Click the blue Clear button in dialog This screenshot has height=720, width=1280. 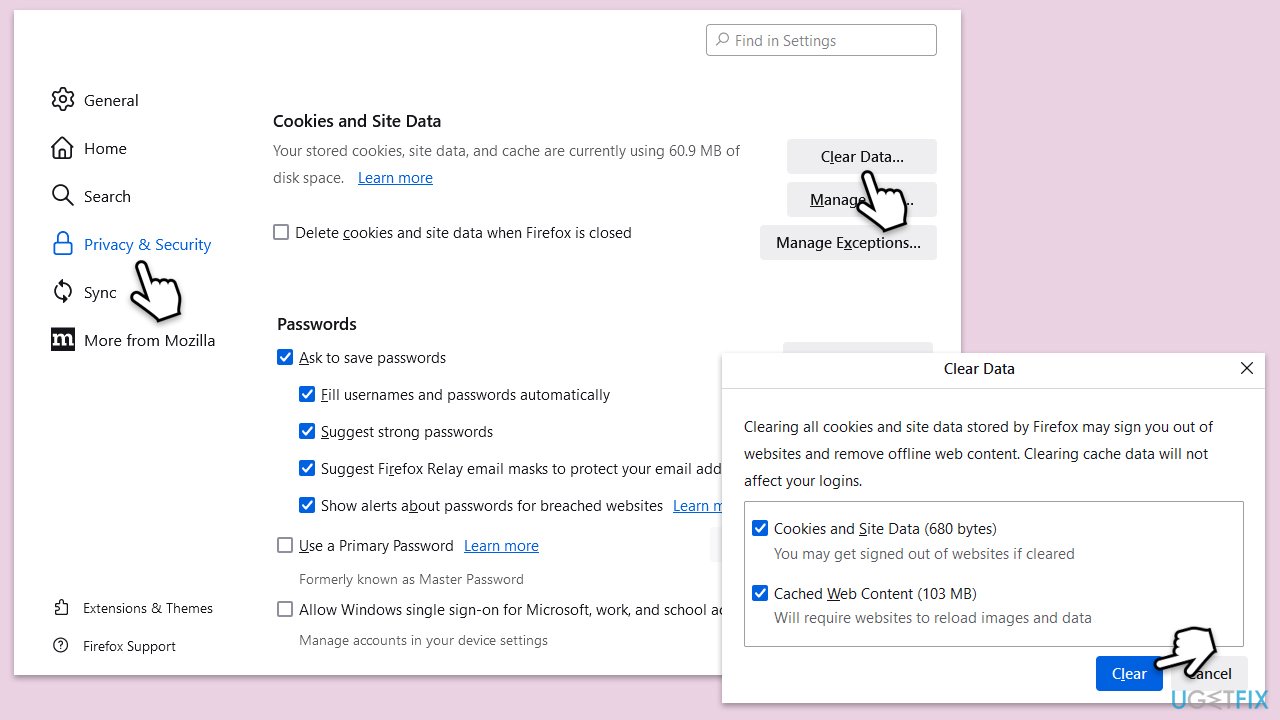click(1129, 673)
